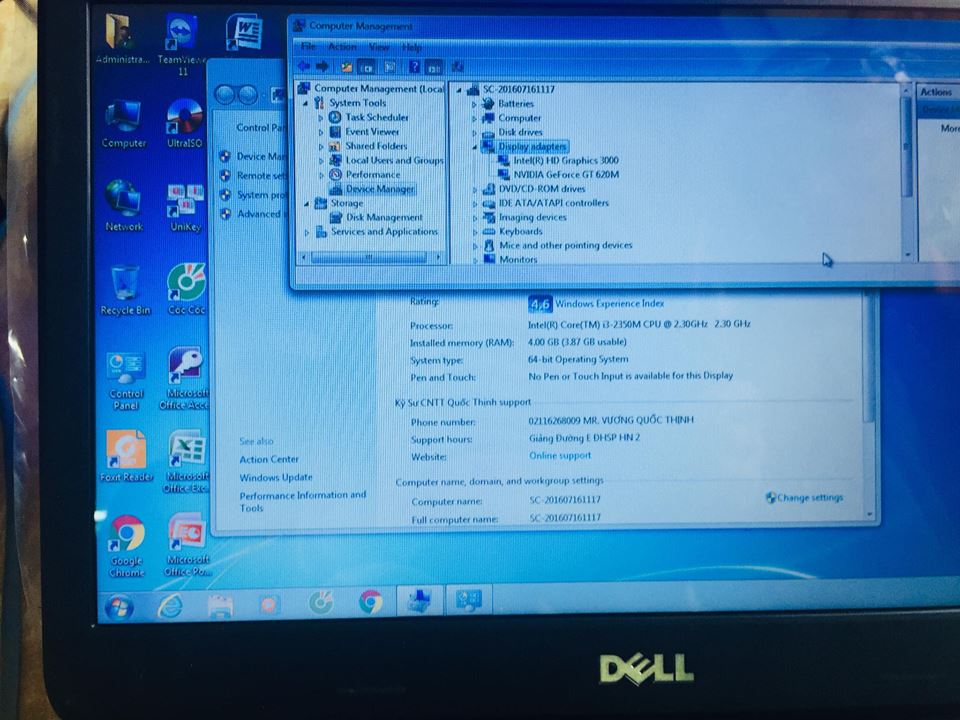
Task: Open the View menu
Action: pos(379,47)
